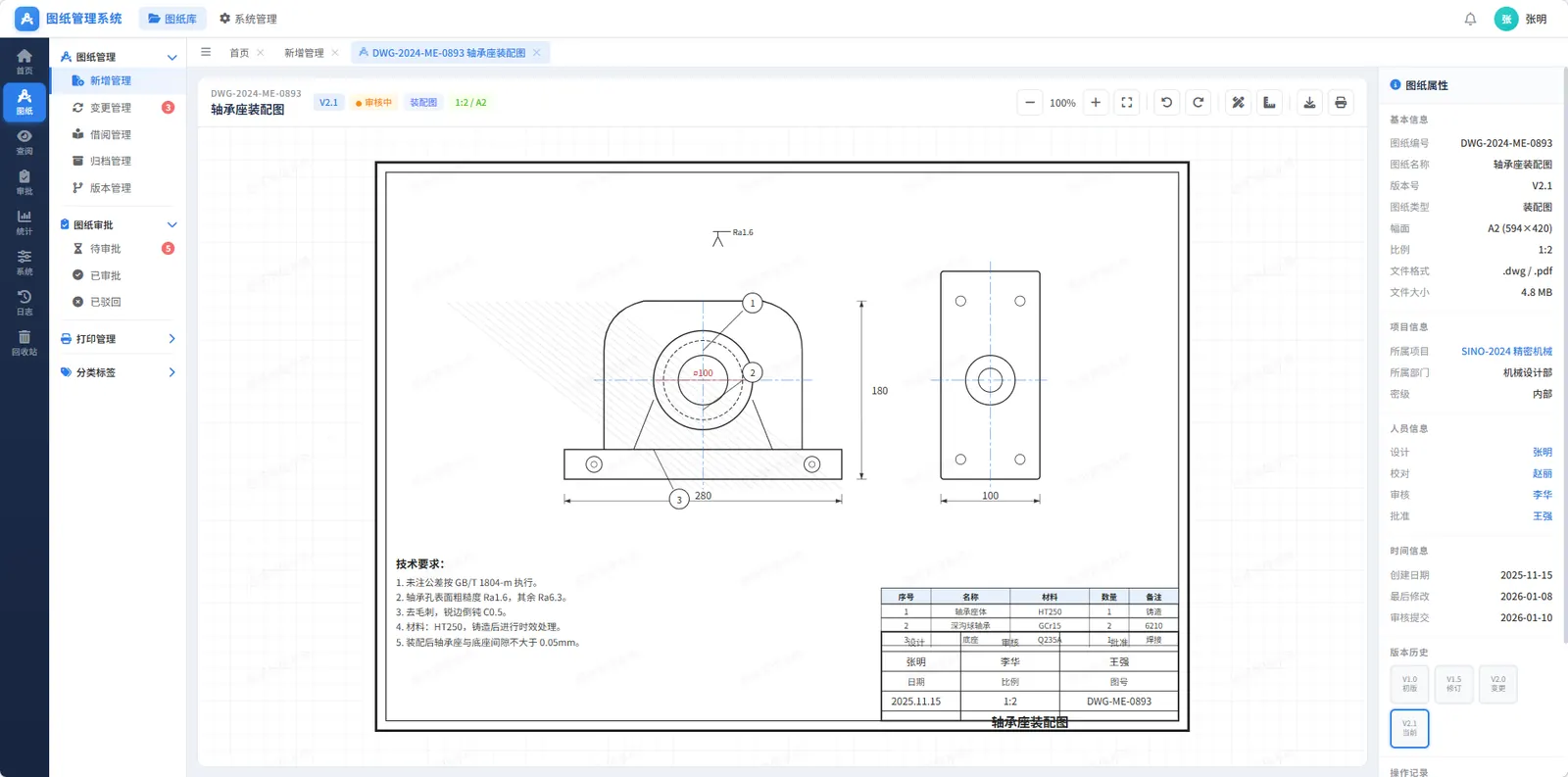The width and height of the screenshot is (1568, 777).
Task: Collapse the 图纸管理 menu group
Action: point(171,58)
